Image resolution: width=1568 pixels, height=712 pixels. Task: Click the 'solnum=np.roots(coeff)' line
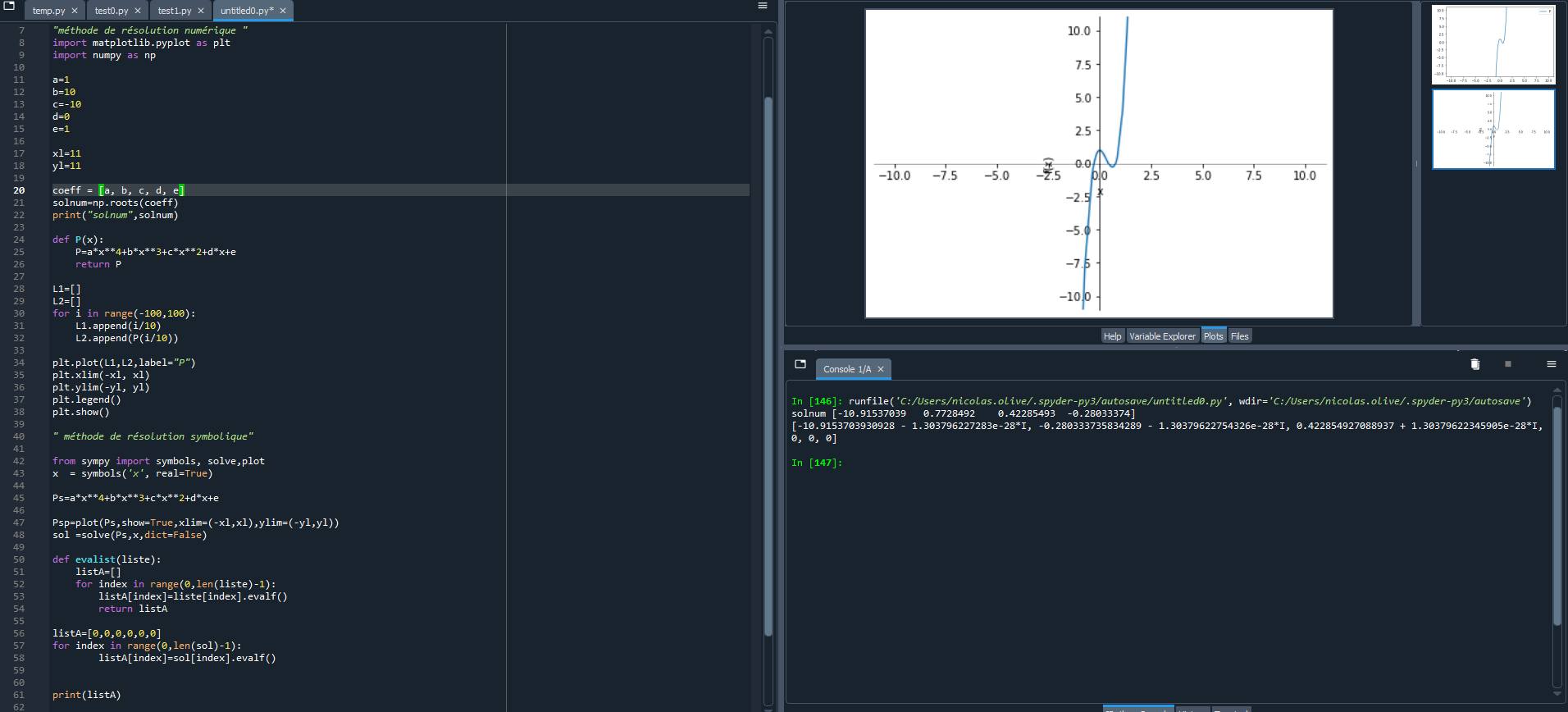pyautogui.click(x=115, y=203)
